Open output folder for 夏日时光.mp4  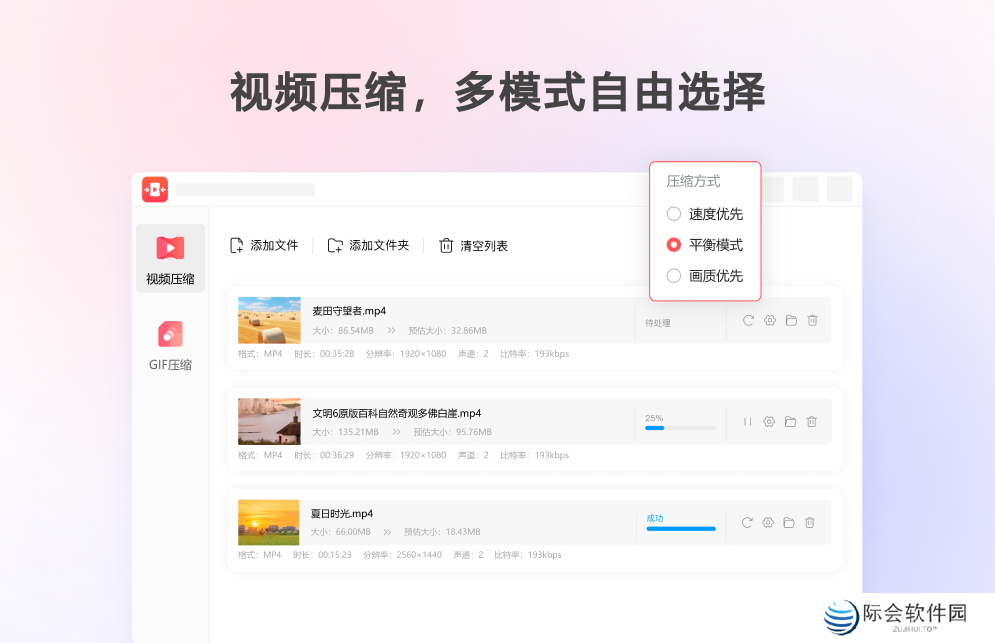point(790,522)
